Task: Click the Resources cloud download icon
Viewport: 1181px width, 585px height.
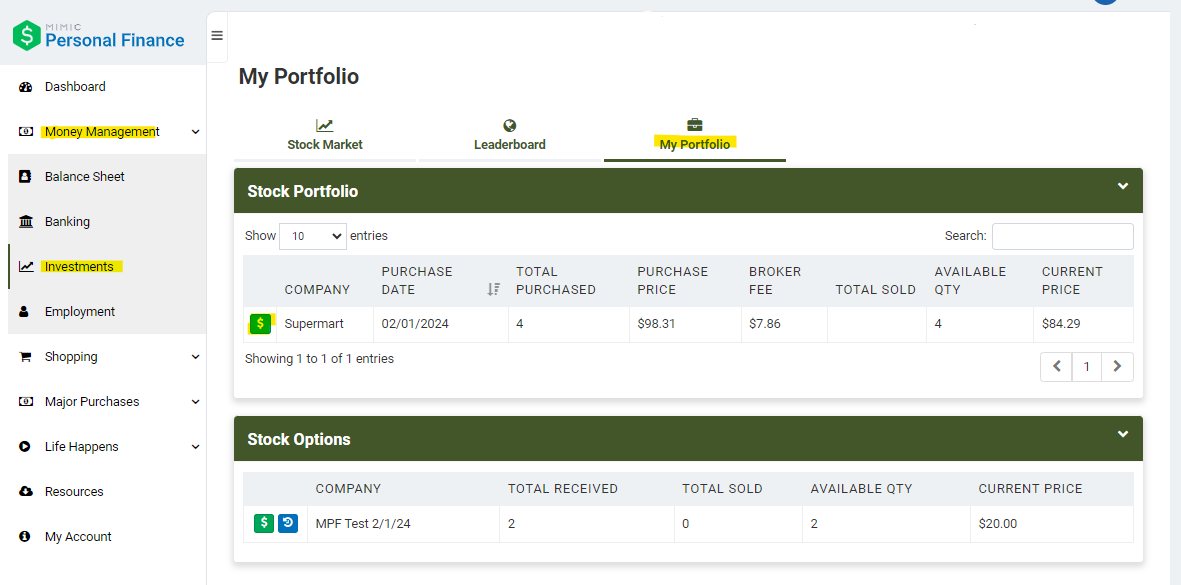Action: point(26,492)
